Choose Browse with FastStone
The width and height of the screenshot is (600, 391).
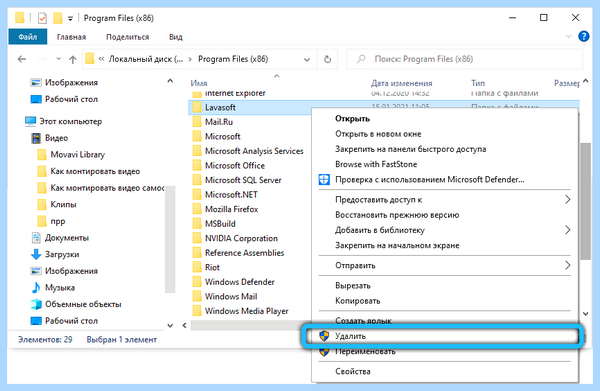376,164
